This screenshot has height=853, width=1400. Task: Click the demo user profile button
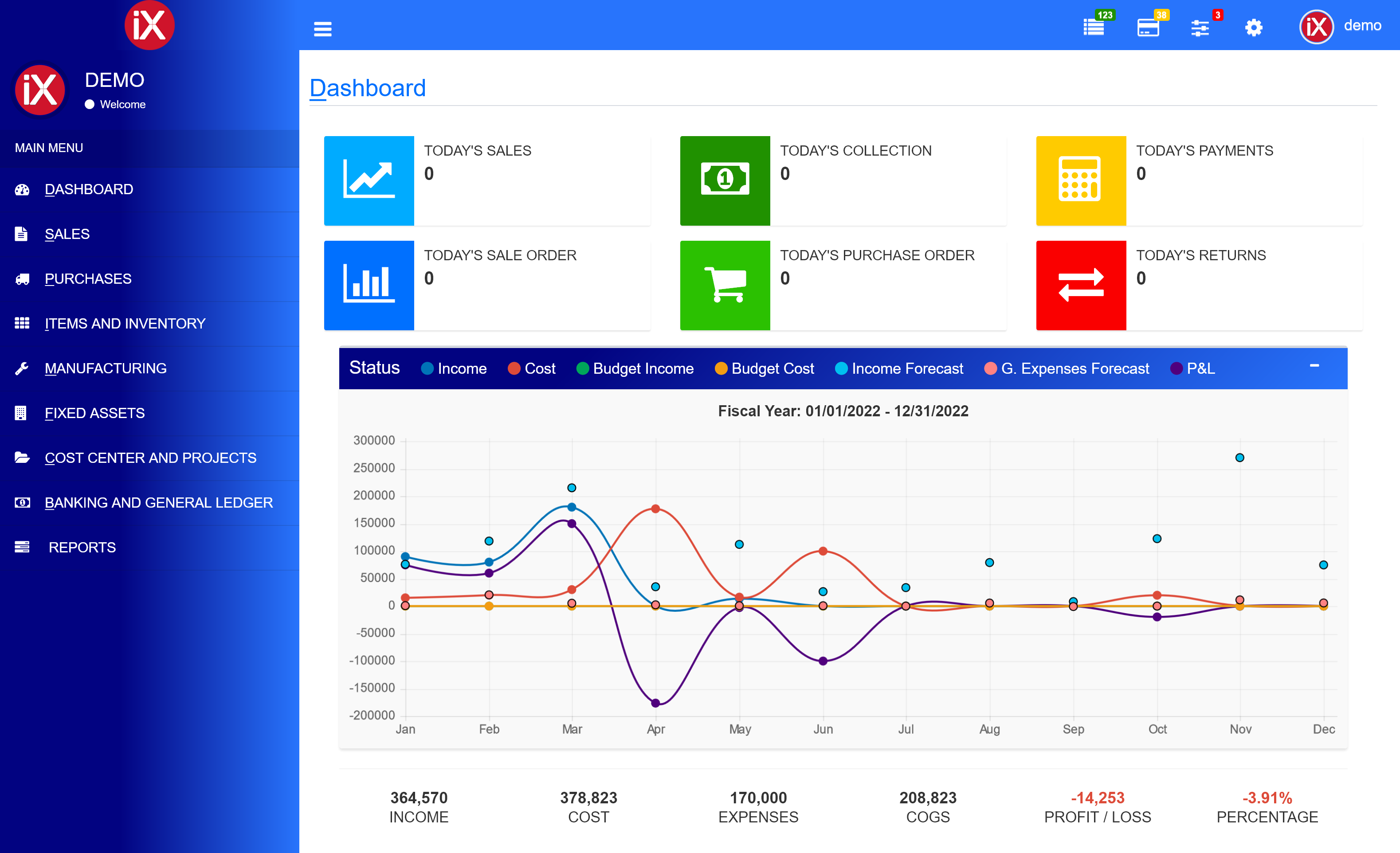click(1341, 26)
